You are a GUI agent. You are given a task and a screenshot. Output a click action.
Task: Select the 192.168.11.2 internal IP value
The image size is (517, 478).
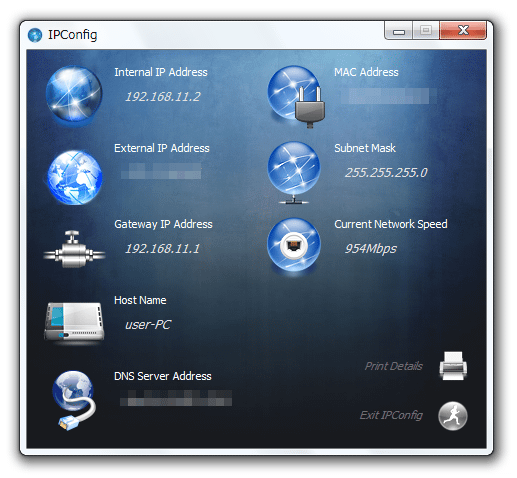163,97
